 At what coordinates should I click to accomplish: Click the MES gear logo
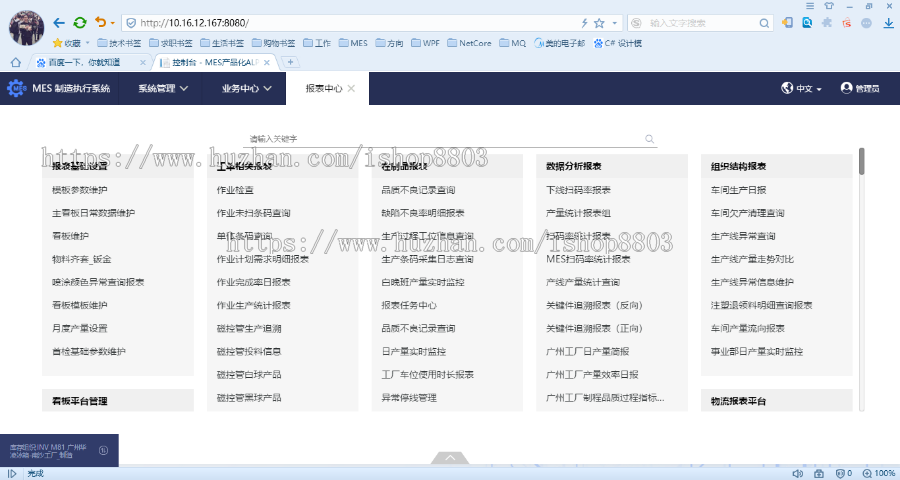pyautogui.click(x=16, y=88)
